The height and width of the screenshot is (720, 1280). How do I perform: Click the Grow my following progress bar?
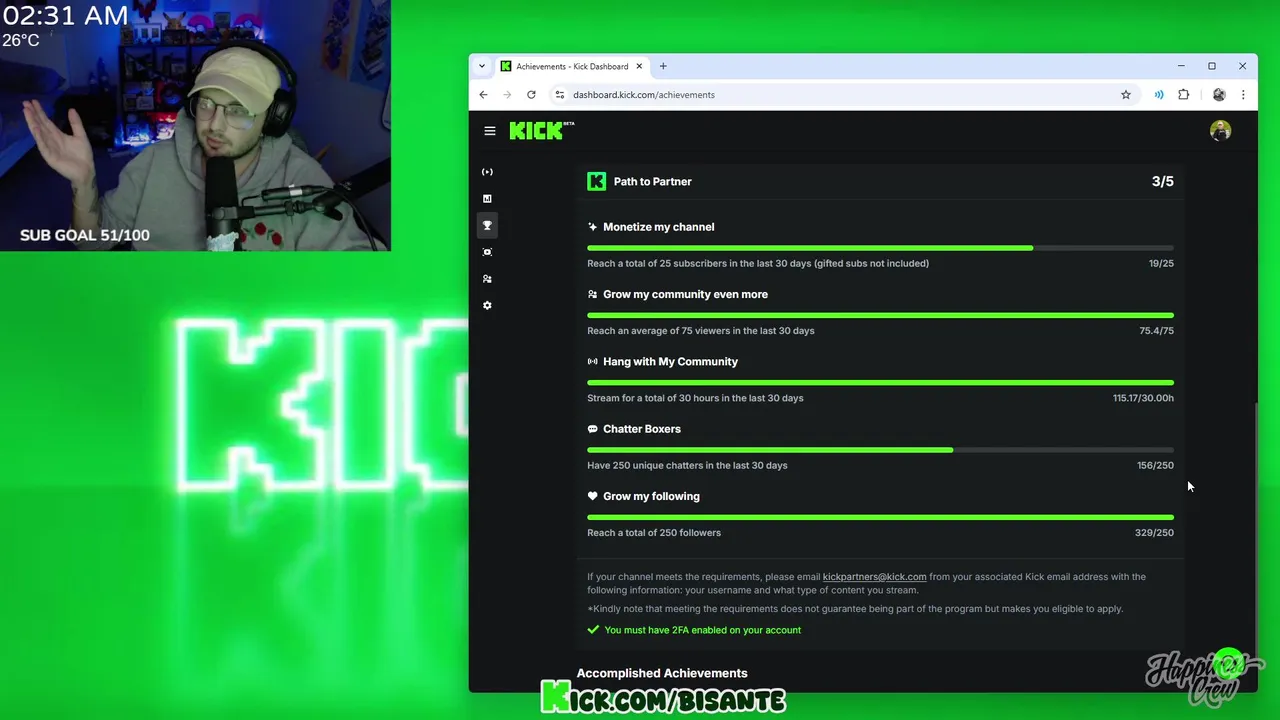[880, 517]
